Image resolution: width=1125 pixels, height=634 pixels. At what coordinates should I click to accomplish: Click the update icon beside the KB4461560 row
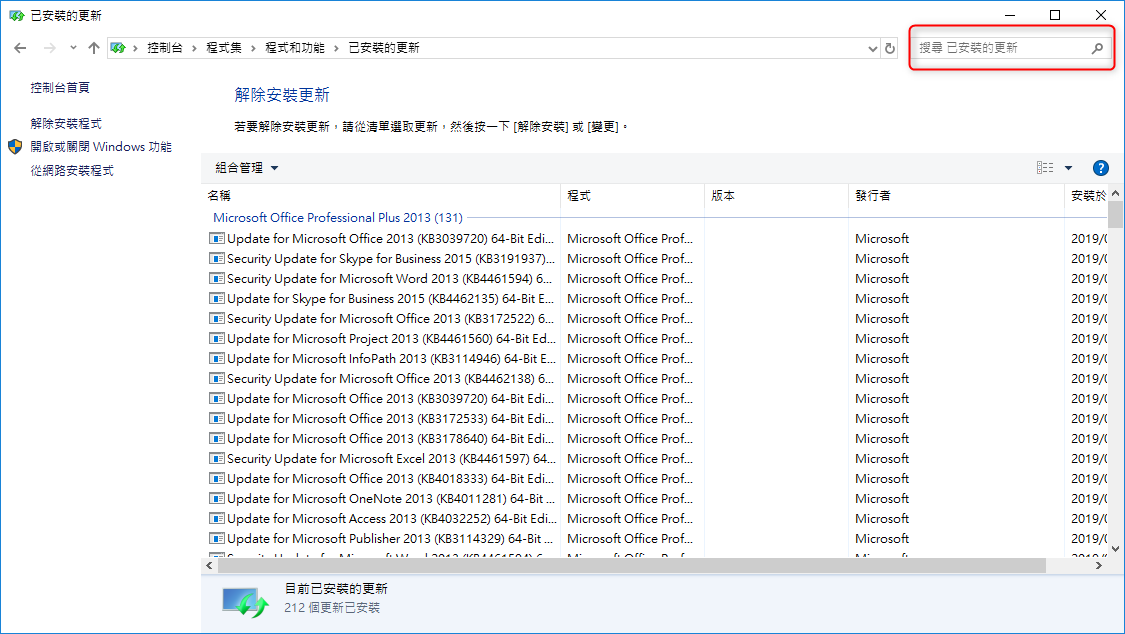[217, 339]
